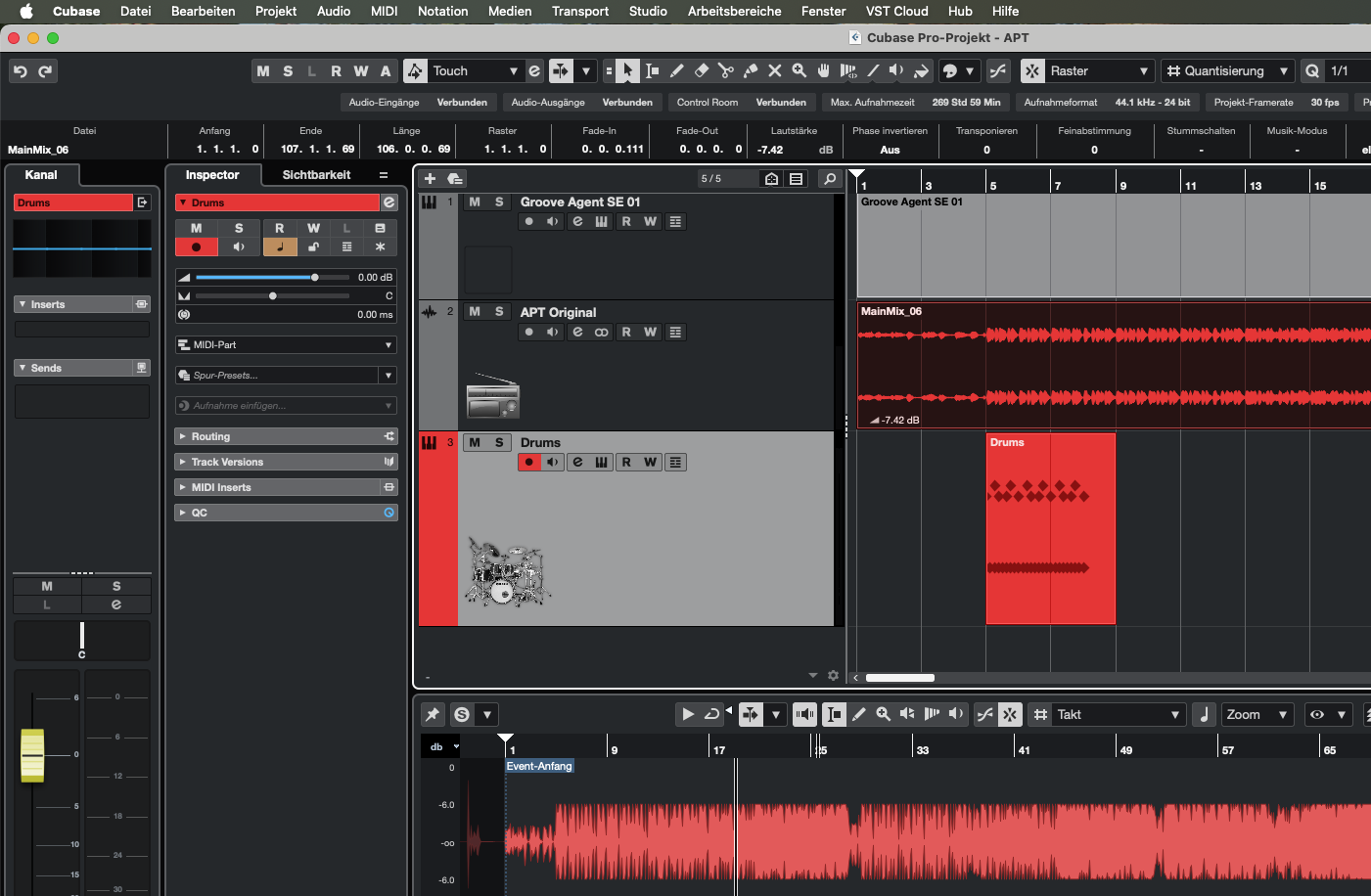Toggle Snap on in the main toolbar

[1032, 70]
